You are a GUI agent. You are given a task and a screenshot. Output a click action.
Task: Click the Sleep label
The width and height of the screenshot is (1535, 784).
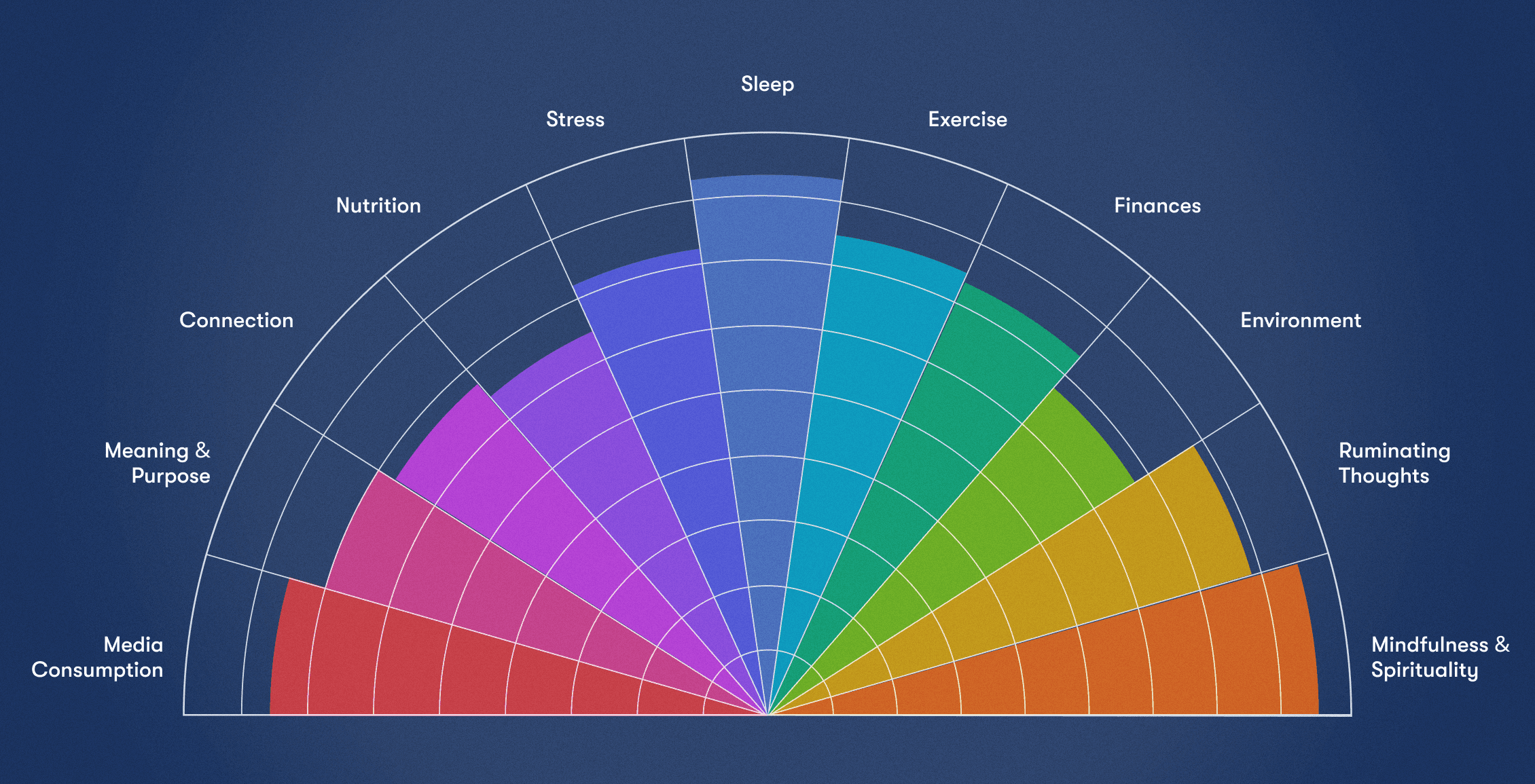pyautogui.click(x=767, y=84)
